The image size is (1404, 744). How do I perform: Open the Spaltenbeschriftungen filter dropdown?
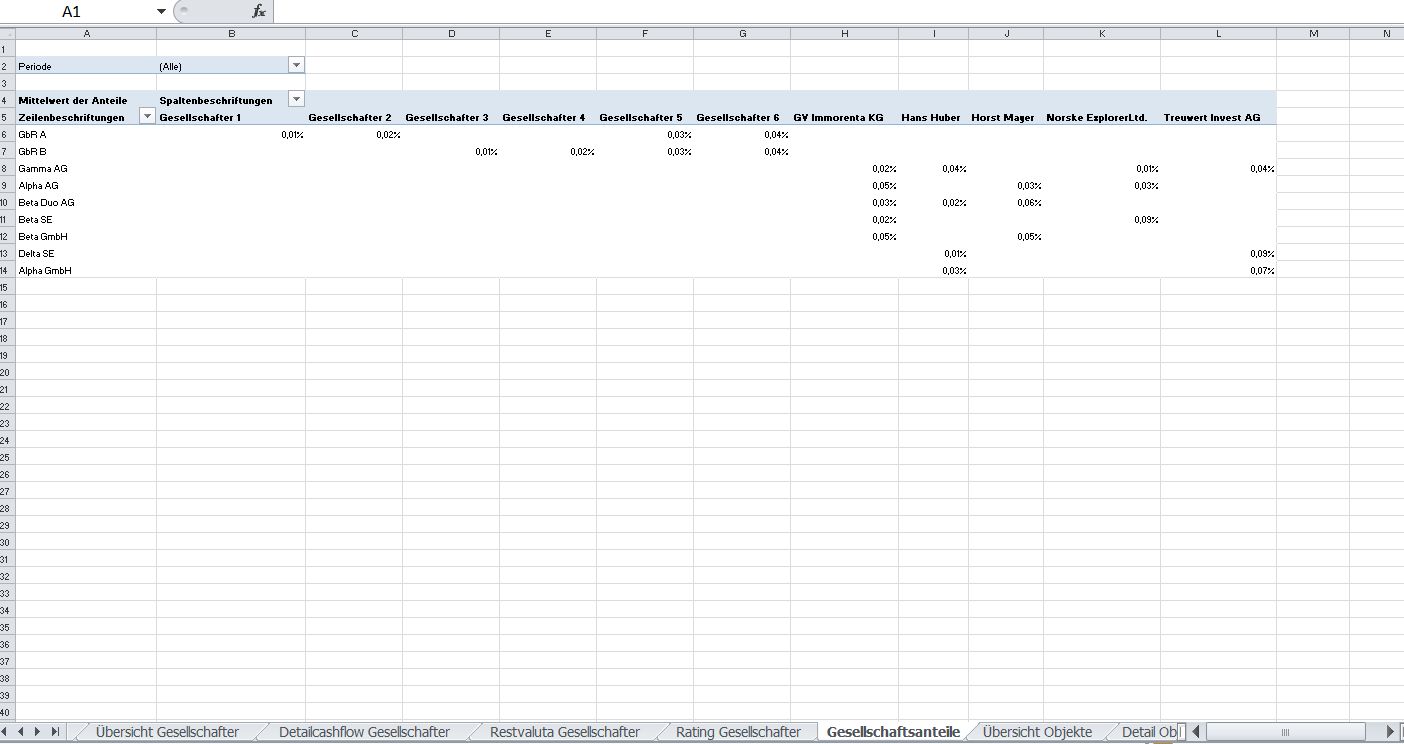tap(296, 99)
